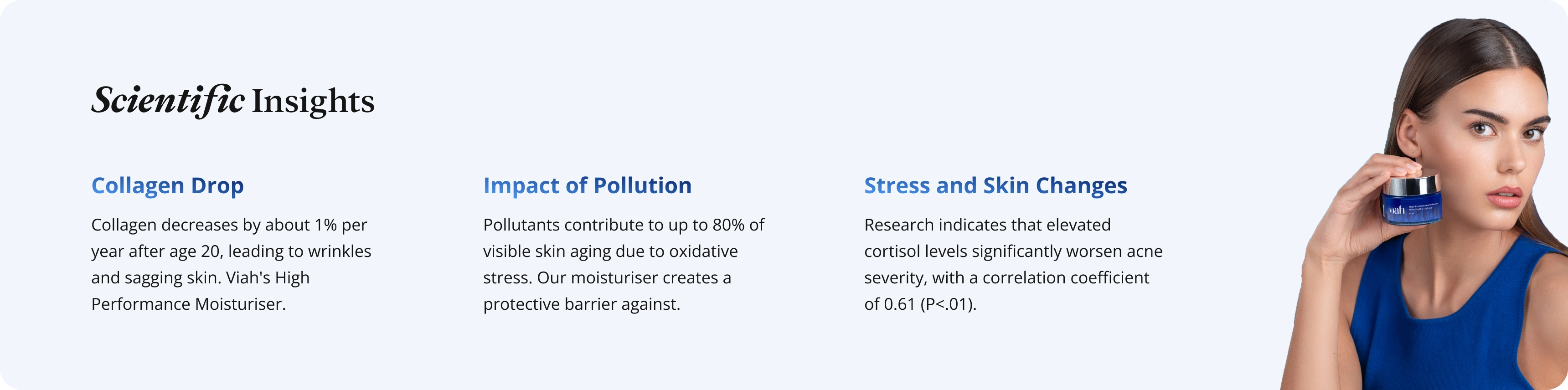
Task: Open the Stress and Skin Changes heading
Action: tap(996, 185)
